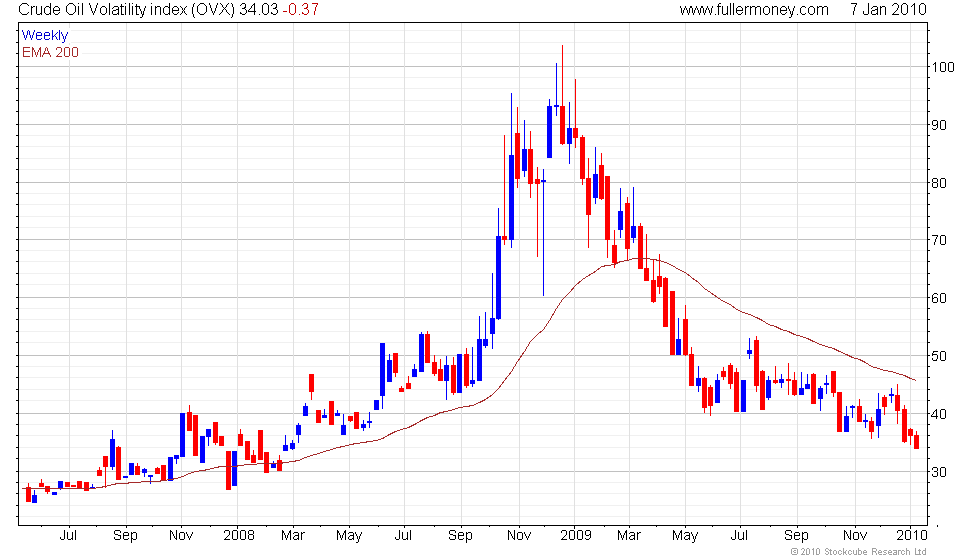Click the 'Nov' x-axis label just before 2009
The width and height of the screenshot is (980, 560).
pyautogui.click(x=519, y=536)
